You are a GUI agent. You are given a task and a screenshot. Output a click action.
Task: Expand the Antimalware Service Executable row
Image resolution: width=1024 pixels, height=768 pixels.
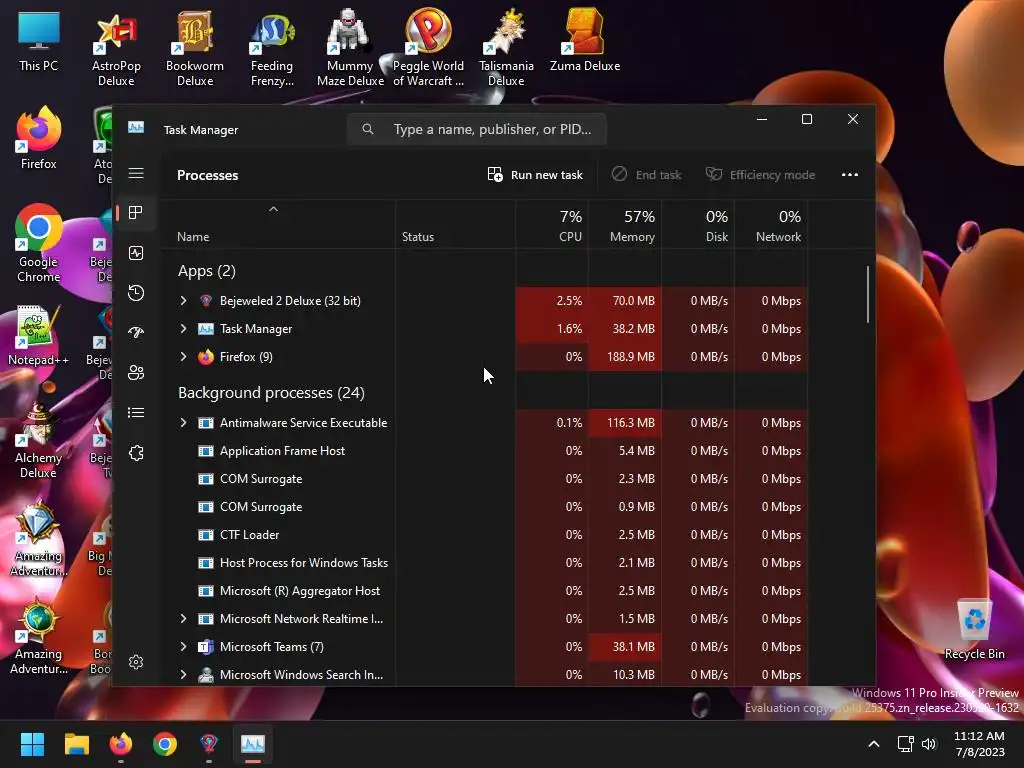184,423
